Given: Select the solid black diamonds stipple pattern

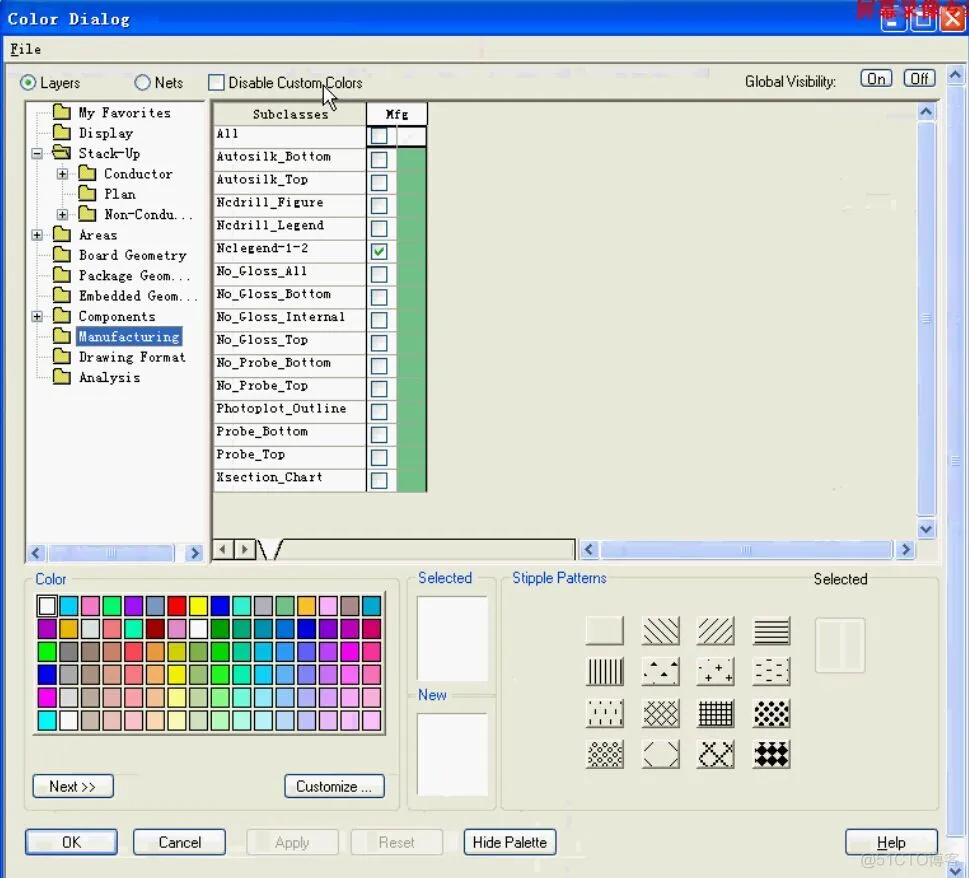Looking at the screenshot, I should click(771, 754).
